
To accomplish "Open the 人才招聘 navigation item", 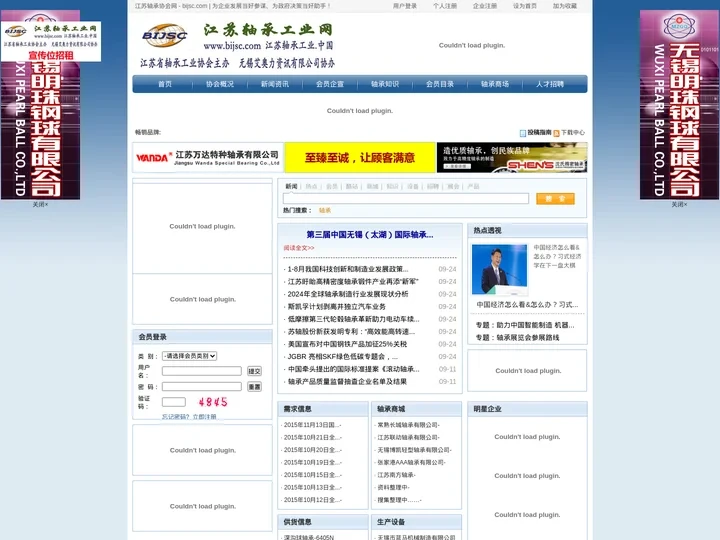I will pyautogui.click(x=550, y=84).
